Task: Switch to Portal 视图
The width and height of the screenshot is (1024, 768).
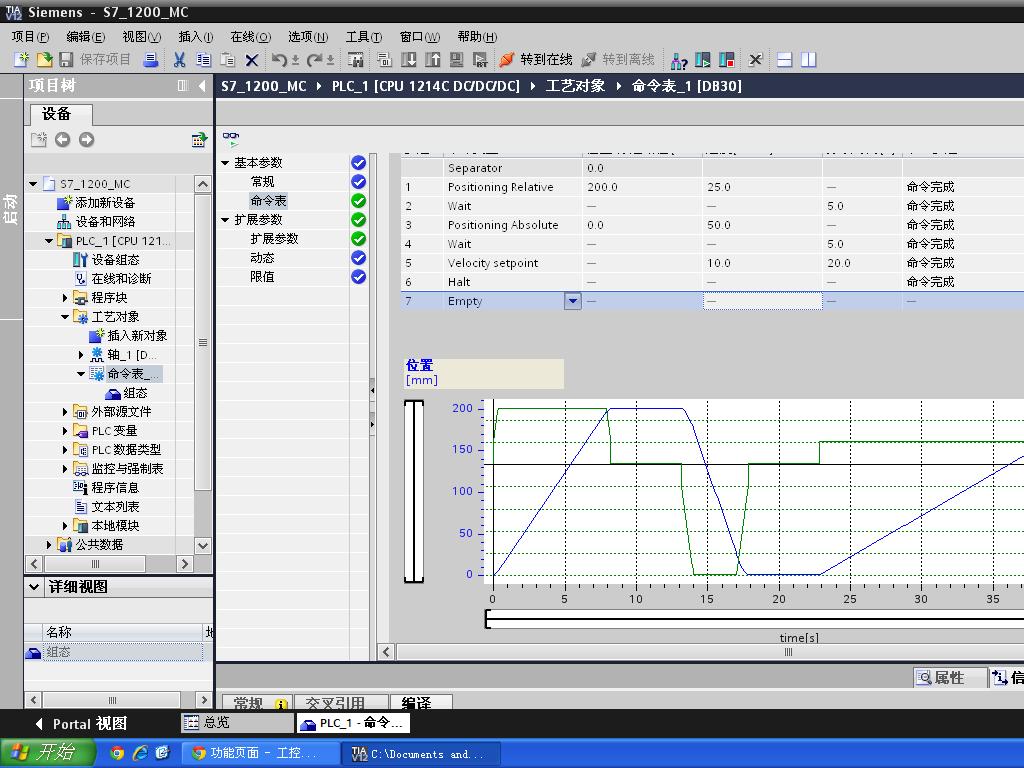Action: point(81,723)
